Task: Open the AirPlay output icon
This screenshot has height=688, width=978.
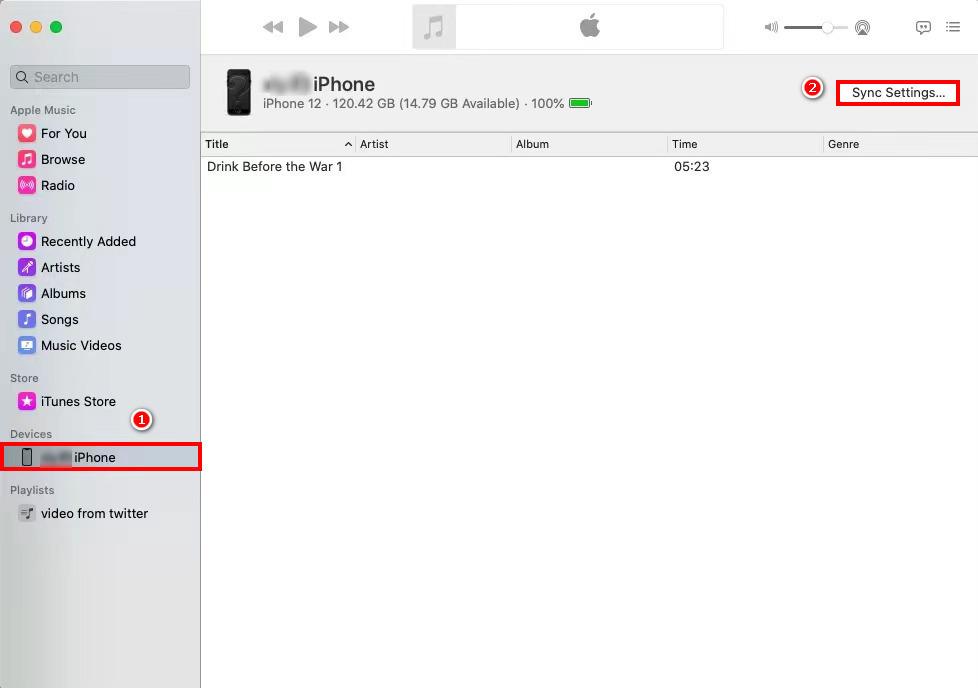Action: click(x=862, y=28)
